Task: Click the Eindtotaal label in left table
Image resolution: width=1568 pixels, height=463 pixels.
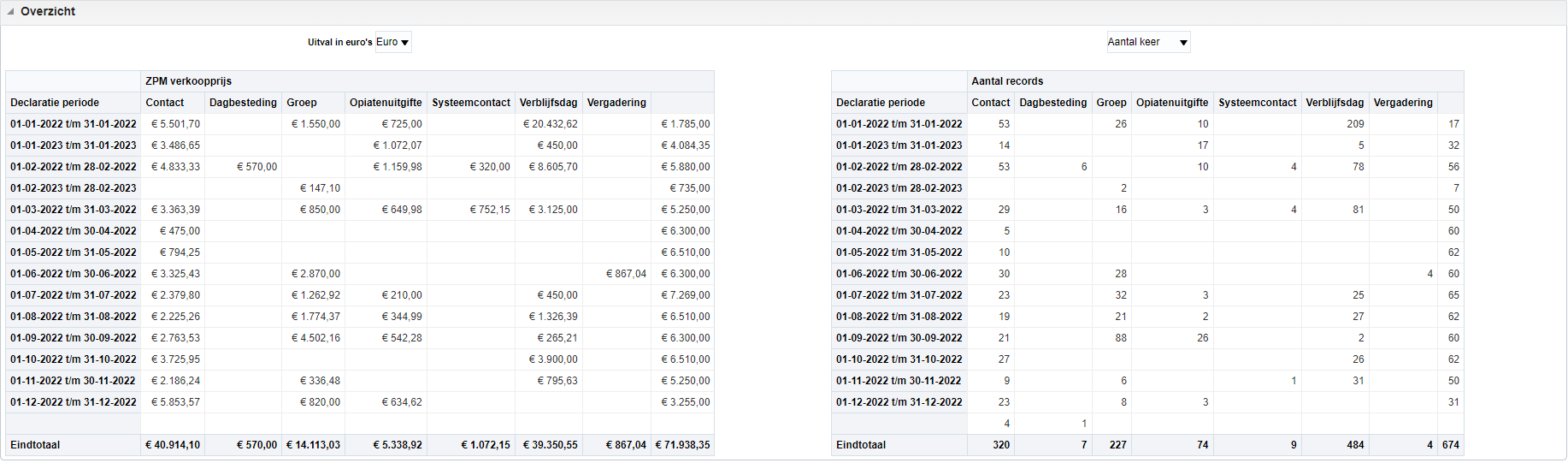Action: point(35,445)
